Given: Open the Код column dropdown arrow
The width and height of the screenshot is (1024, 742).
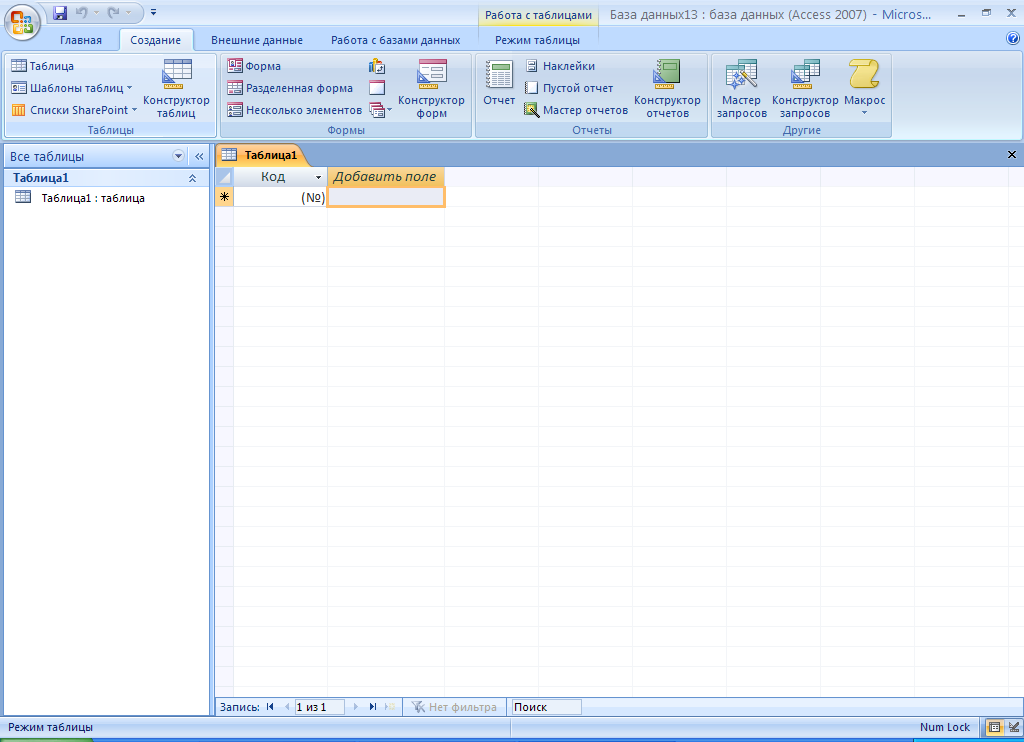Looking at the screenshot, I should tap(319, 177).
